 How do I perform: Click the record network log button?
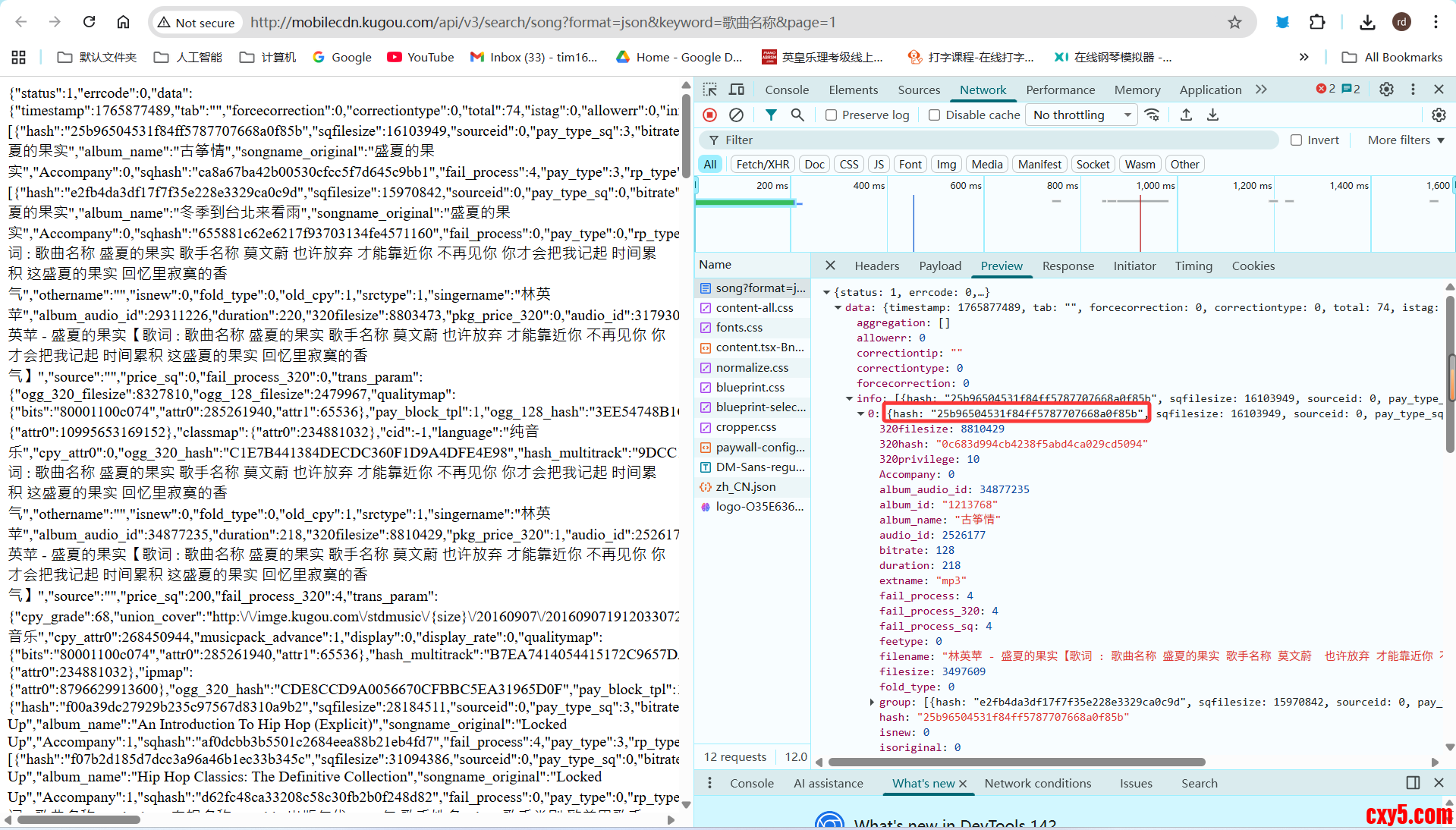[x=709, y=115]
